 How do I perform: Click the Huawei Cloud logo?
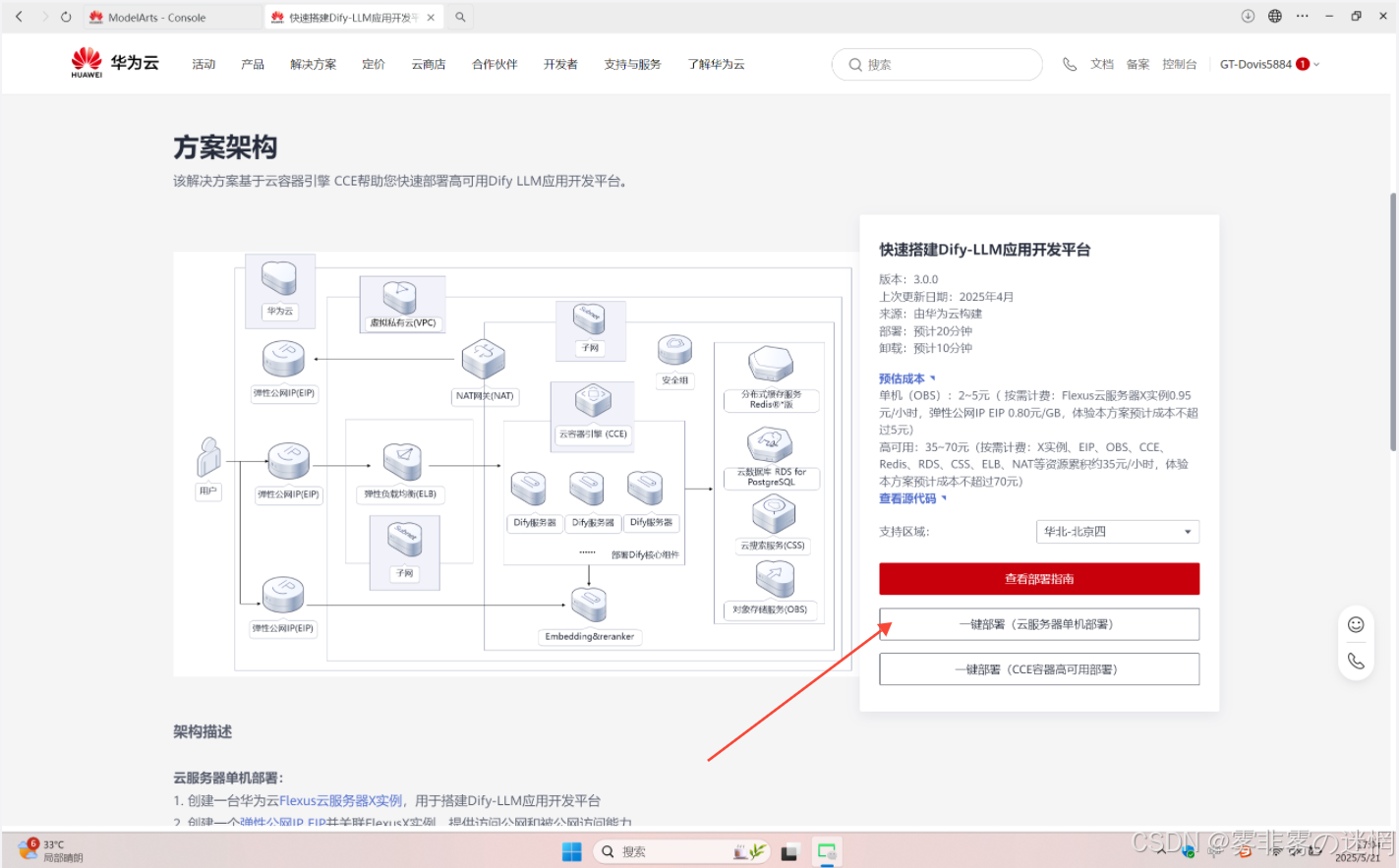click(114, 63)
